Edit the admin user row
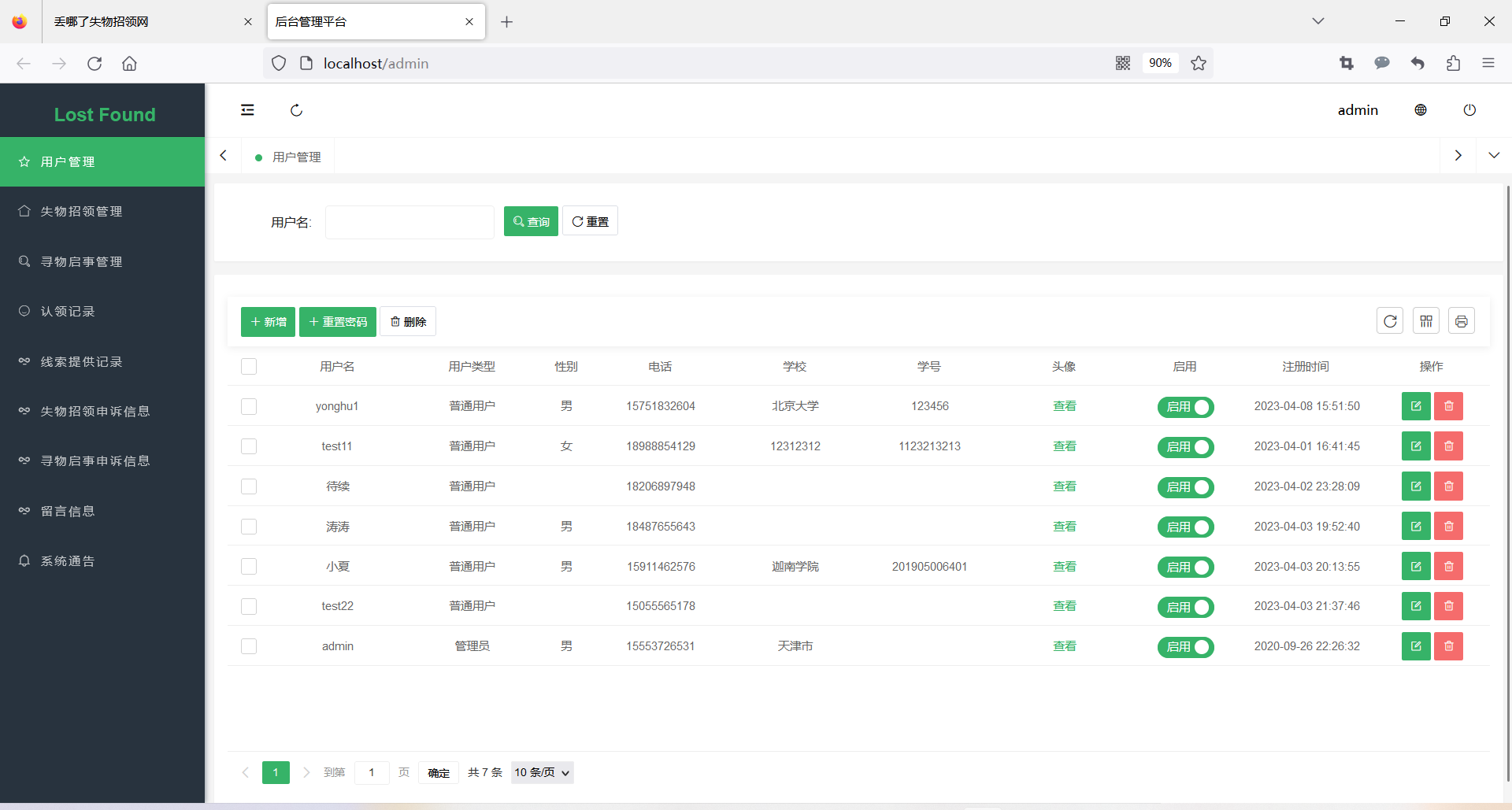 [1416, 646]
